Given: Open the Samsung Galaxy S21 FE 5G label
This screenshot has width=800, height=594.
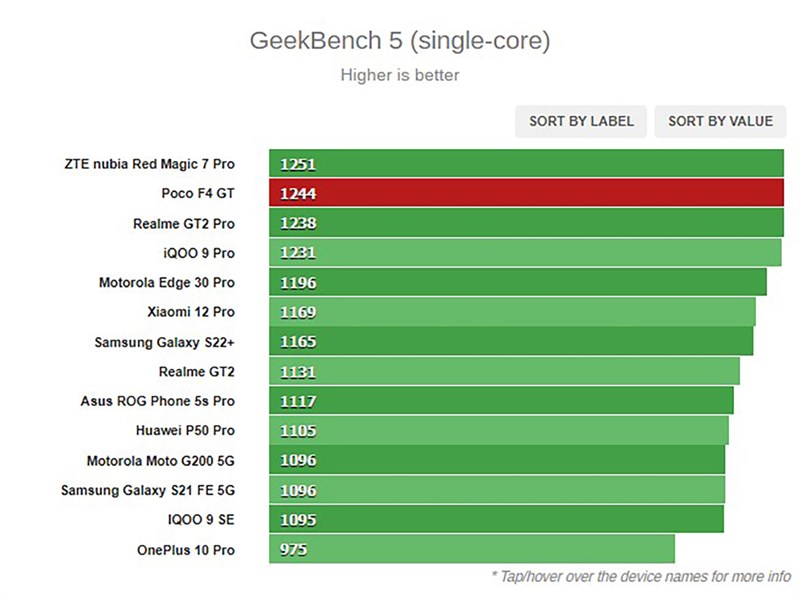Looking at the screenshot, I should pyautogui.click(x=148, y=490).
